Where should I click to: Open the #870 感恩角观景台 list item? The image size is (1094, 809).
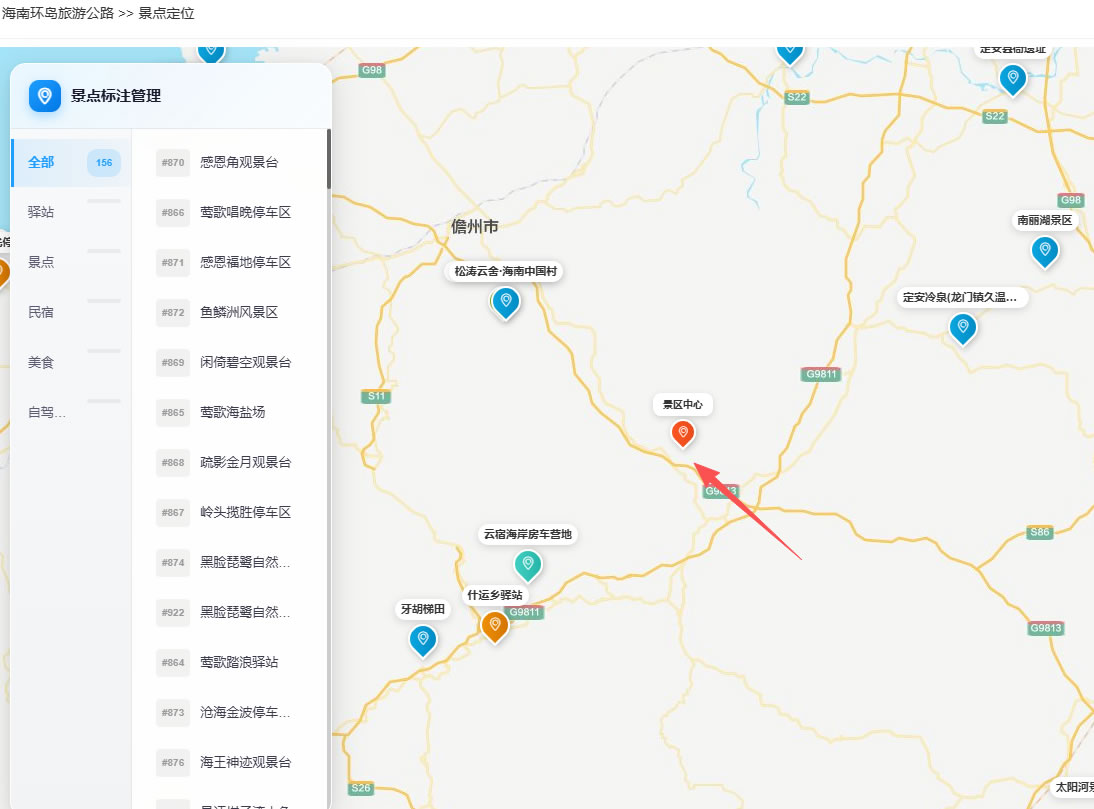click(230, 162)
